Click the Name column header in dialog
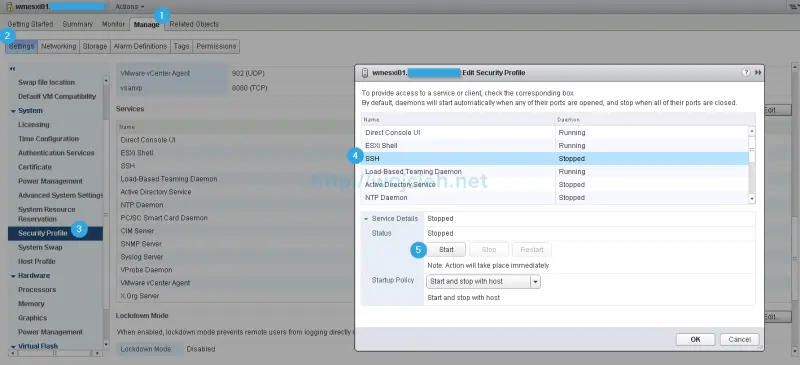Screen dimensions: 800x365 pos(458,119)
